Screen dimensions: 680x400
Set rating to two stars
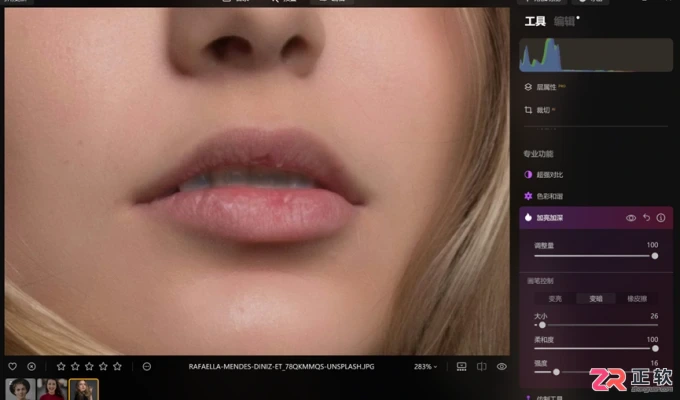(75, 367)
